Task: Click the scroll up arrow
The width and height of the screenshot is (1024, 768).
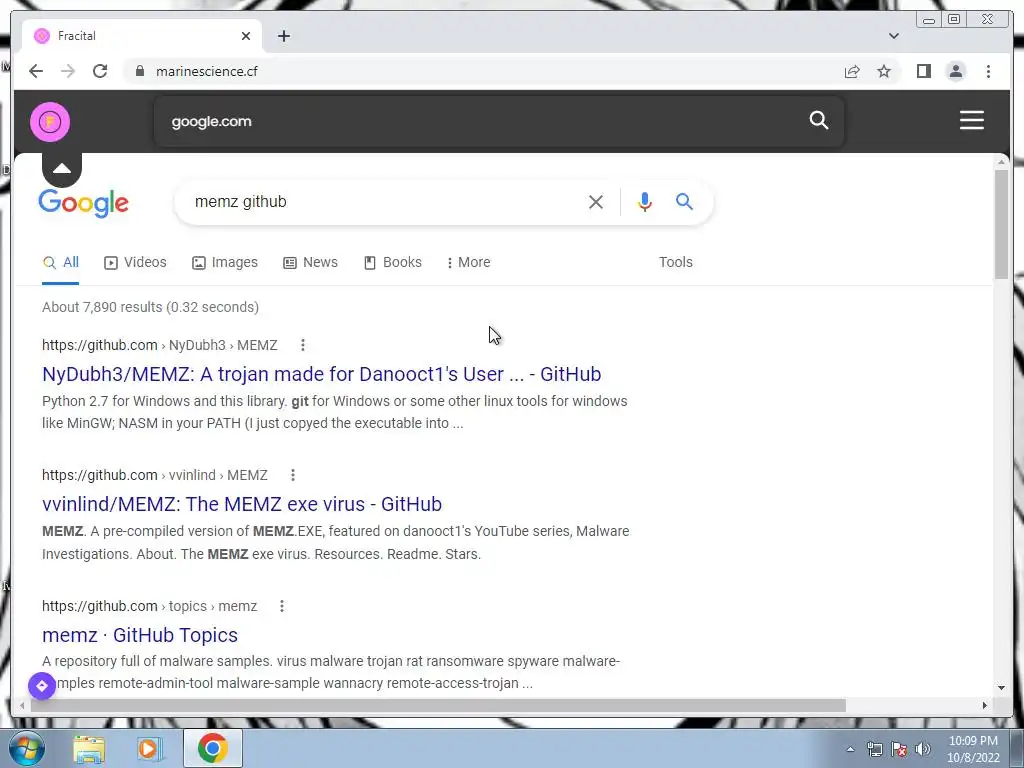Action: (1001, 161)
